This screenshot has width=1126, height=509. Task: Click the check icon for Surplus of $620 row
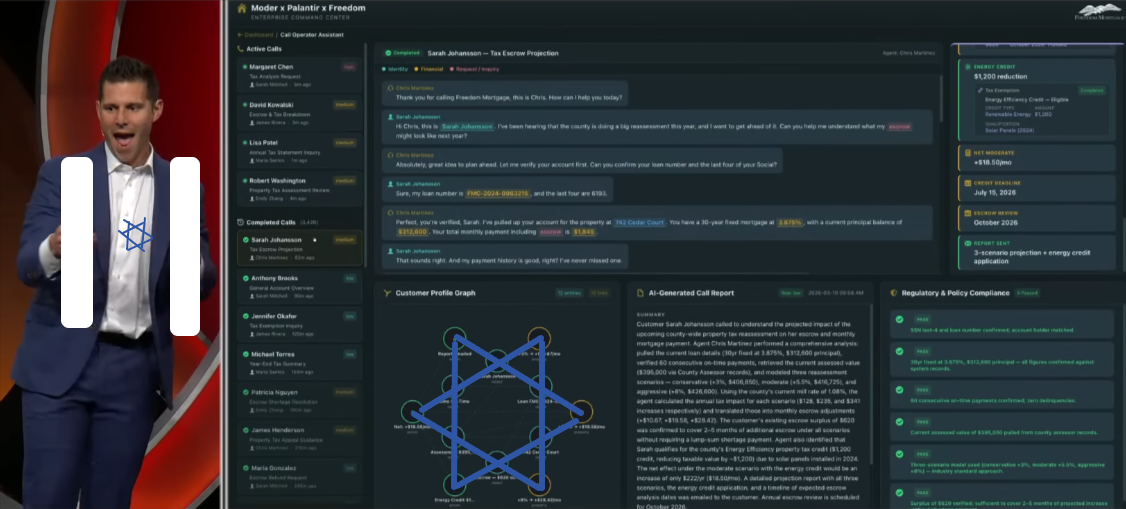pyautogui.click(x=898, y=493)
